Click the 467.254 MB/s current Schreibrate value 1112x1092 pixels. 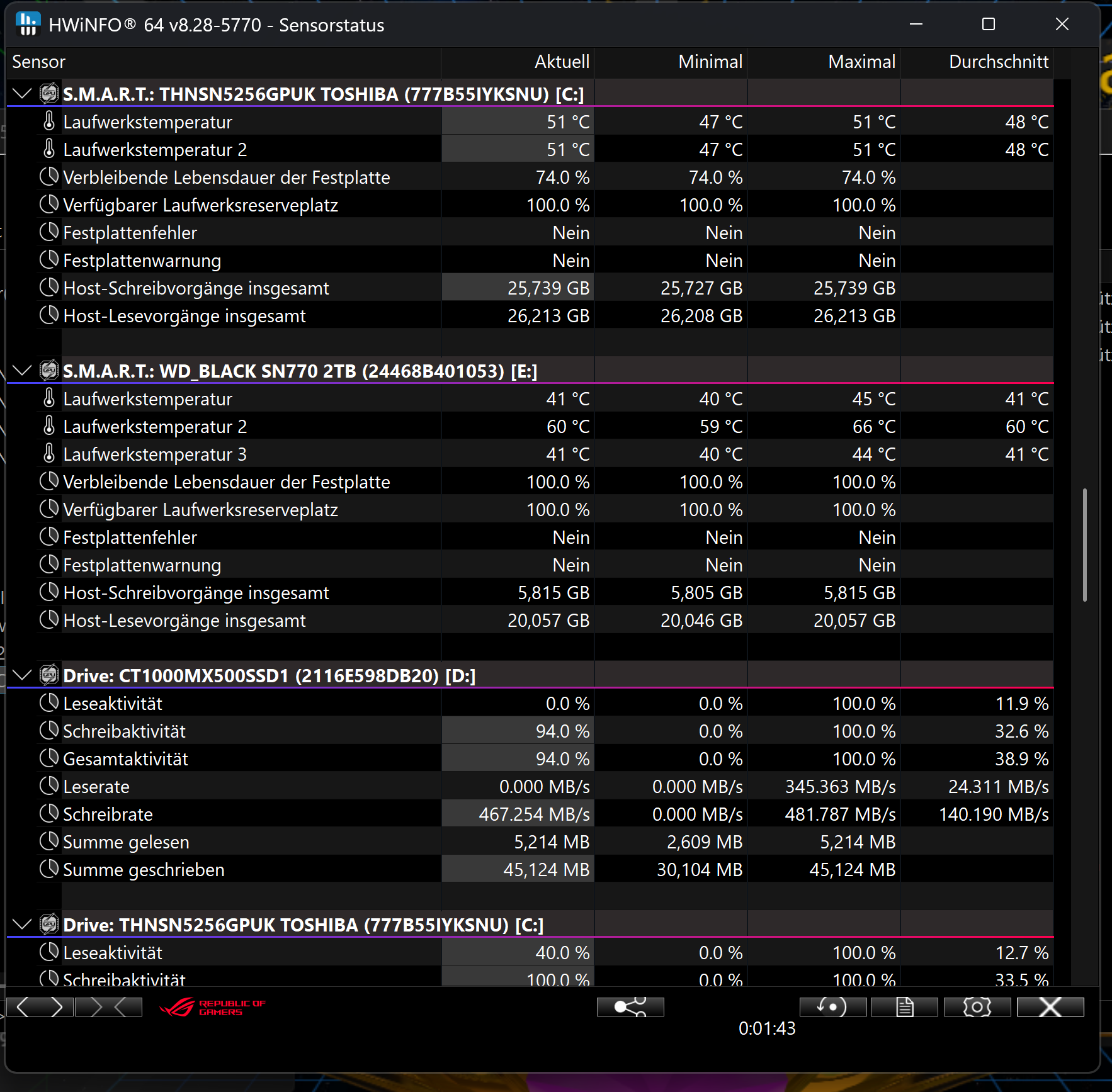tap(518, 814)
